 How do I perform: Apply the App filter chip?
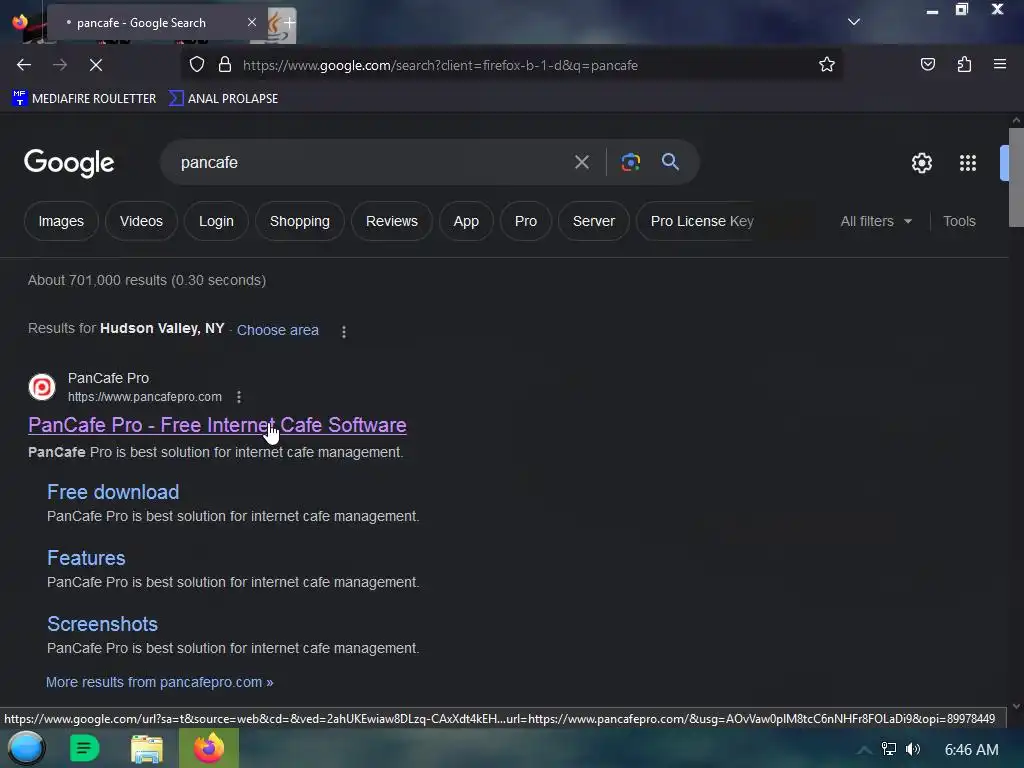click(466, 221)
